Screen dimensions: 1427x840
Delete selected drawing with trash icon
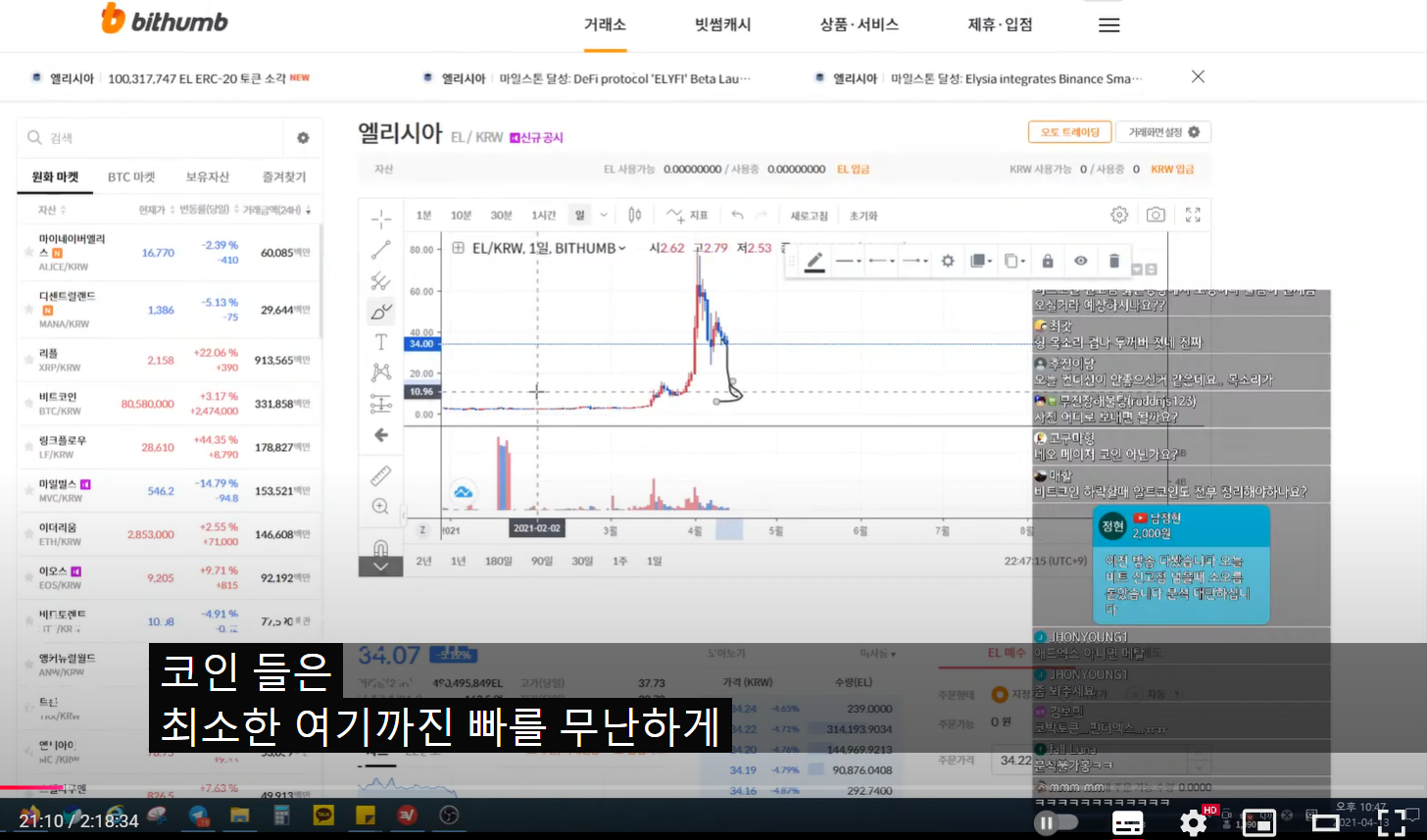click(x=1113, y=261)
